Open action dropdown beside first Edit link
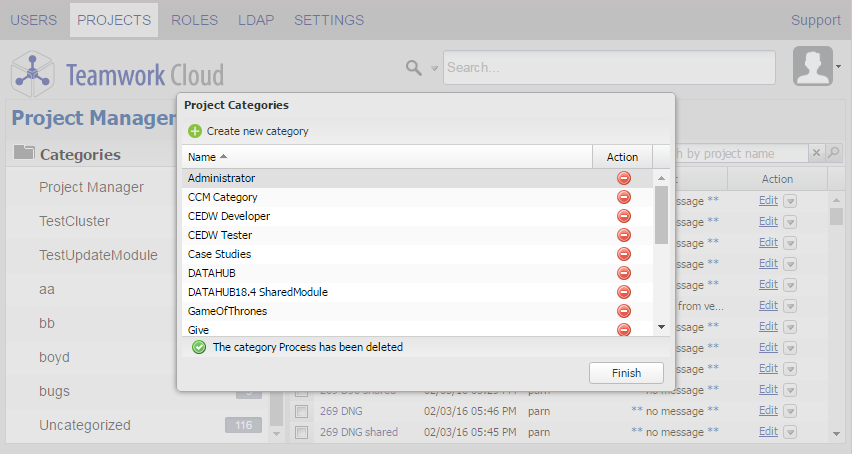The image size is (852, 454). [x=790, y=199]
